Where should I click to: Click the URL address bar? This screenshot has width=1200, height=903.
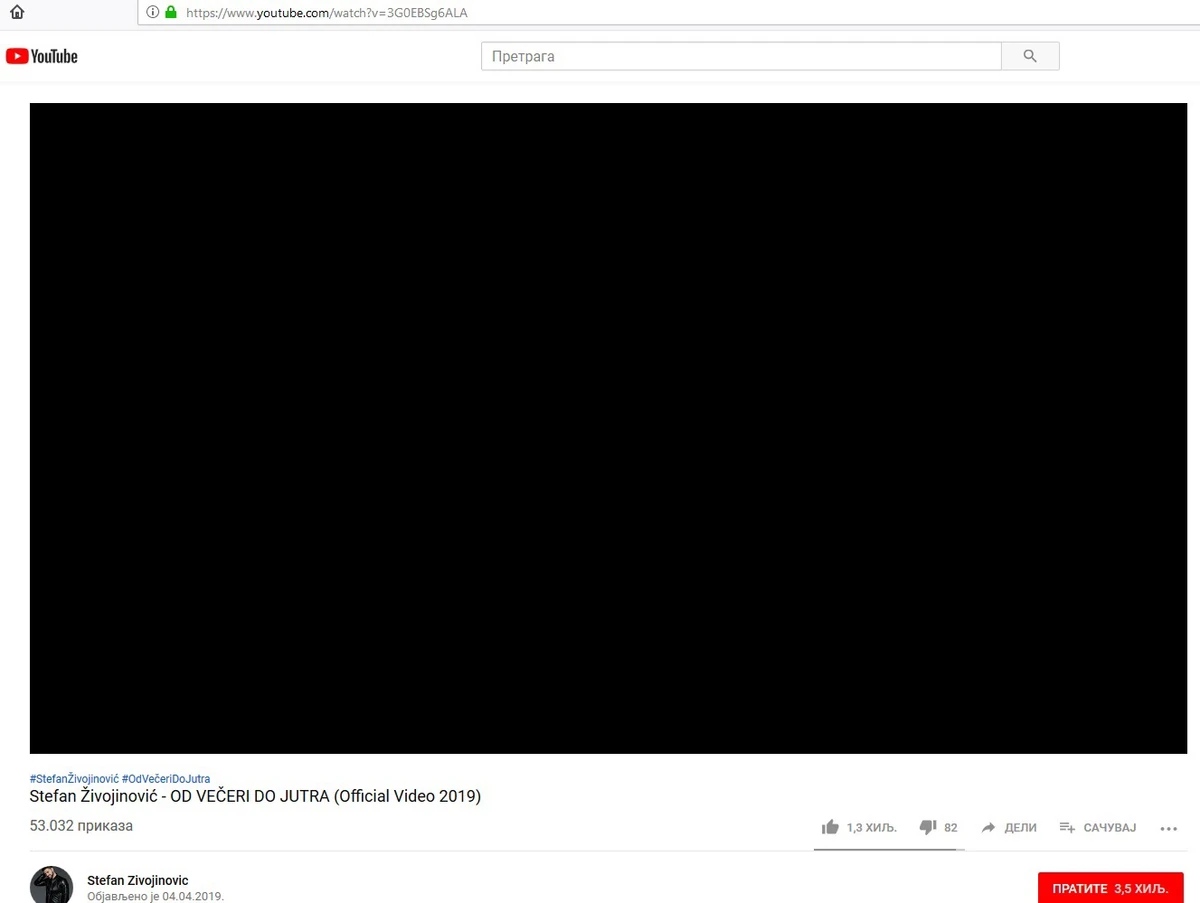click(668, 13)
